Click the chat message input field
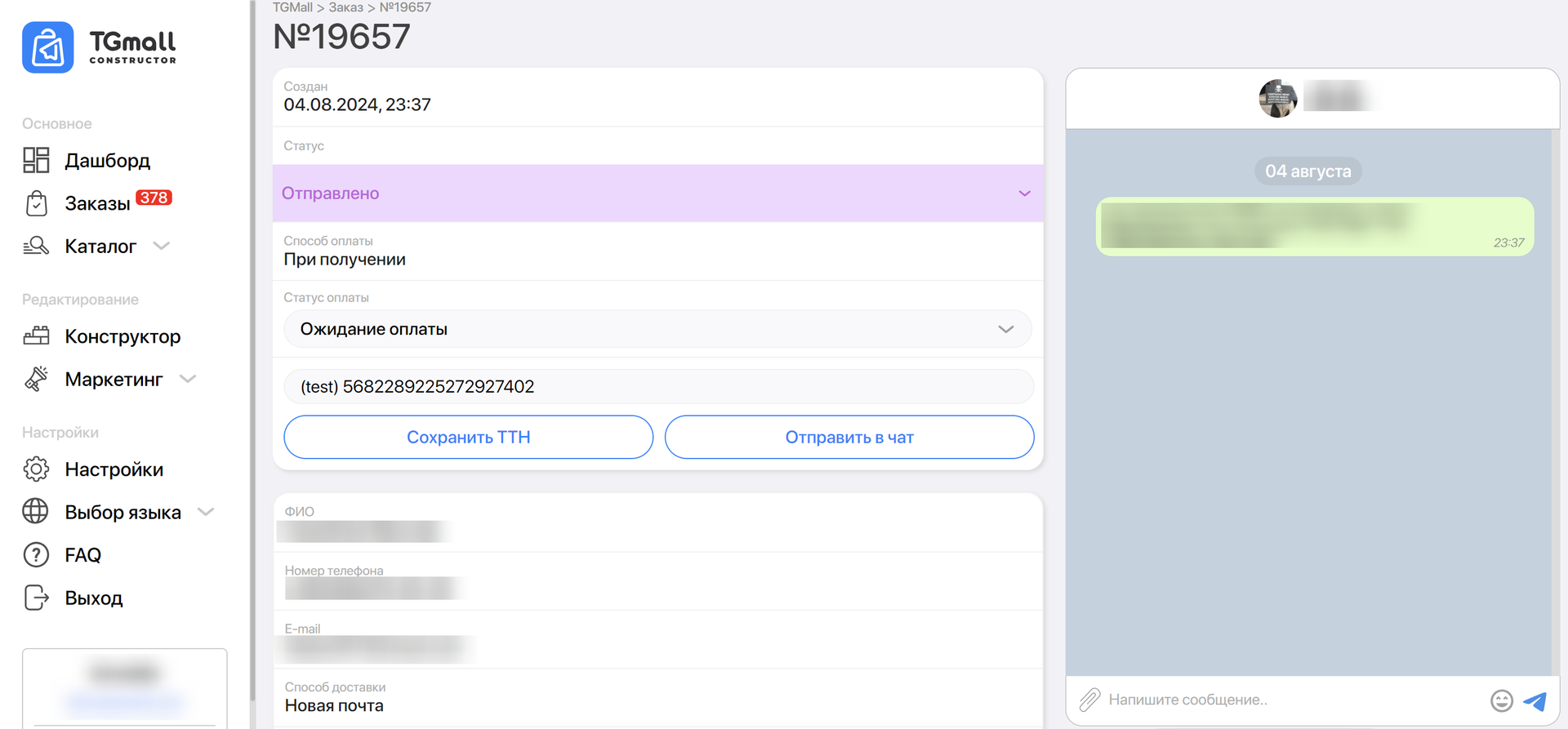1568x729 pixels. click(1290, 700)
